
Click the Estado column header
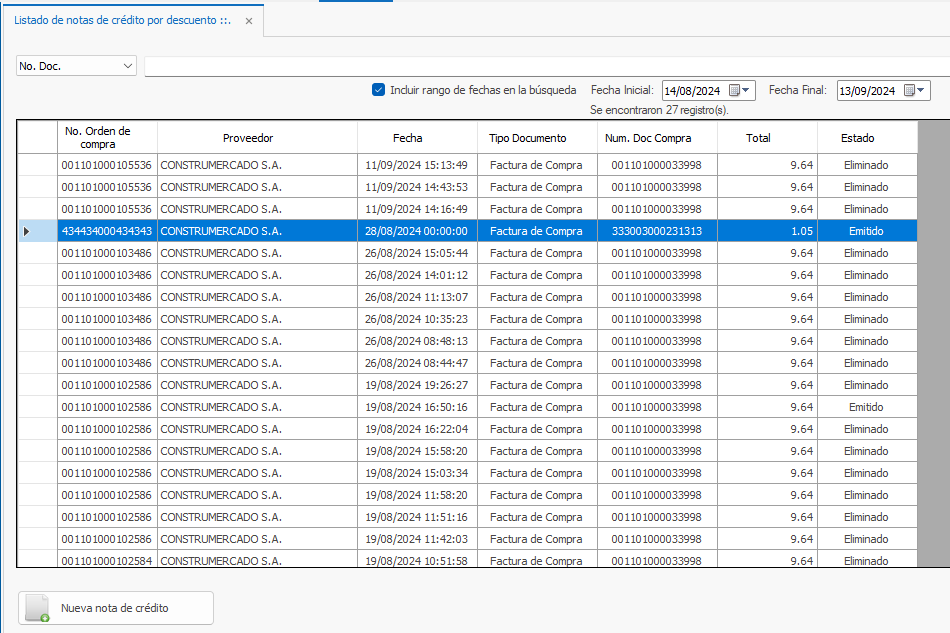click(857, 138)
